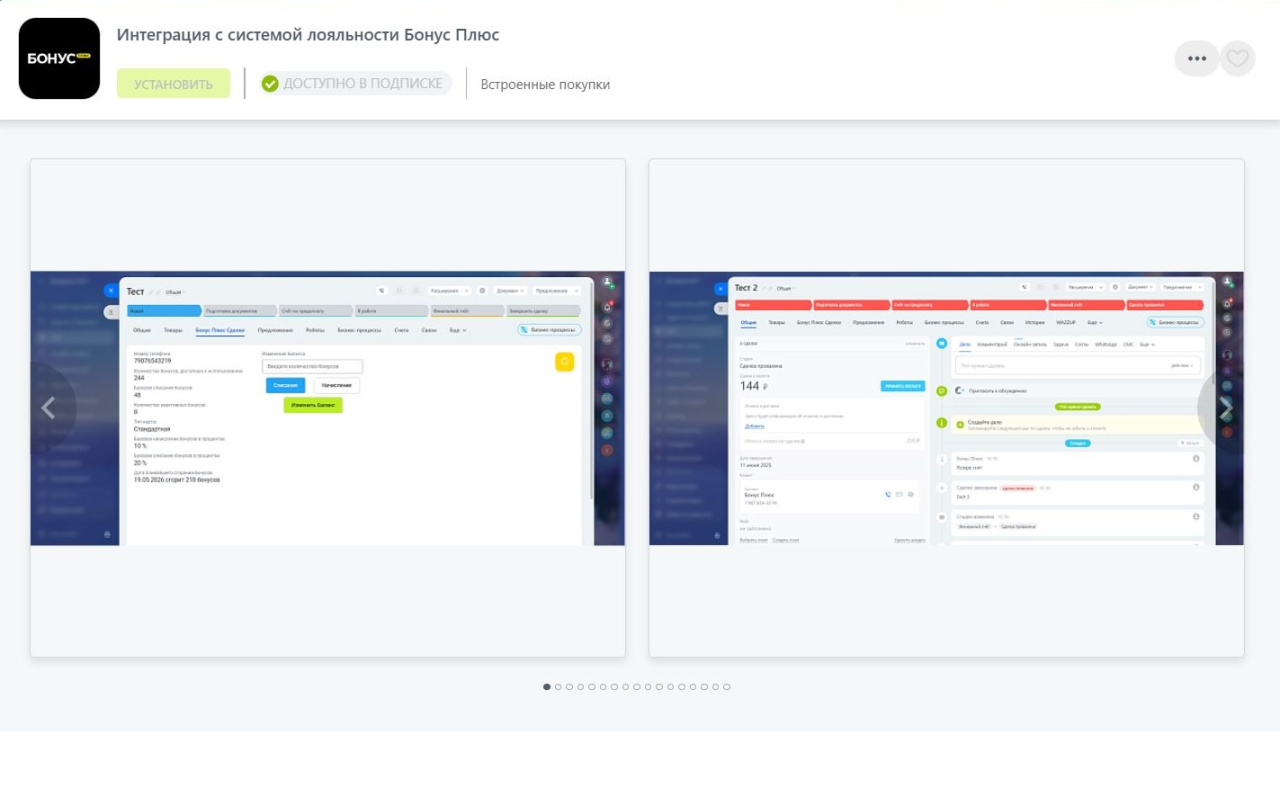Install the app via Установить button
Viewport: 1280px width, 789px height.
174,83
